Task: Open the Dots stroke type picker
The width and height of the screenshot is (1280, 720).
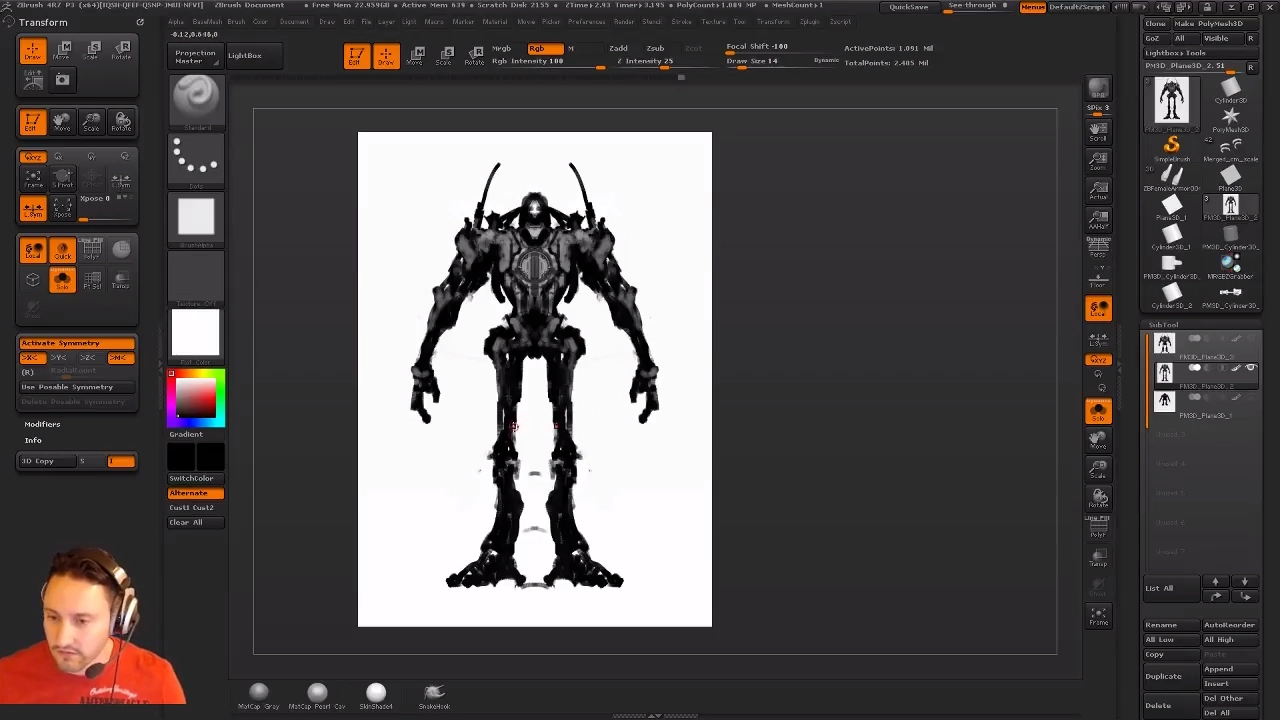Action: [196, 162]
